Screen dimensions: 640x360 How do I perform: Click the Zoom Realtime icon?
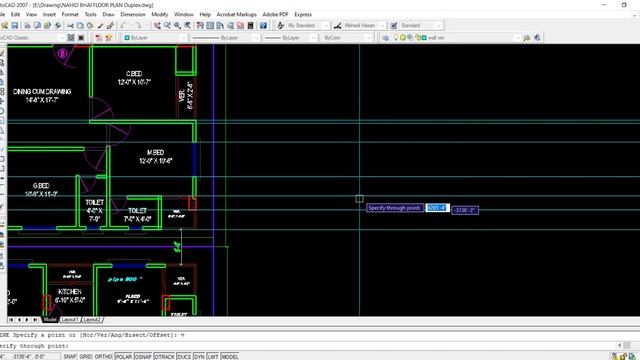167,25
